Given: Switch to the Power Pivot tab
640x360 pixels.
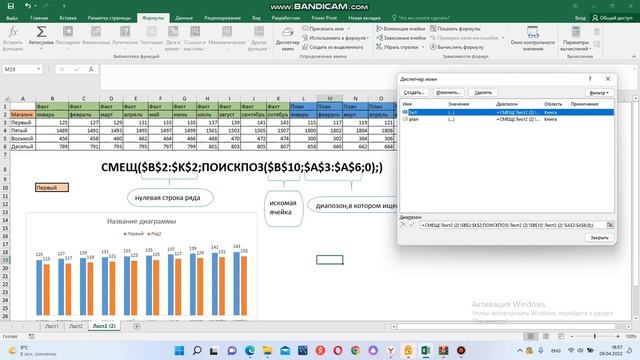Looking at the screenshot, I should coord(324,18).
